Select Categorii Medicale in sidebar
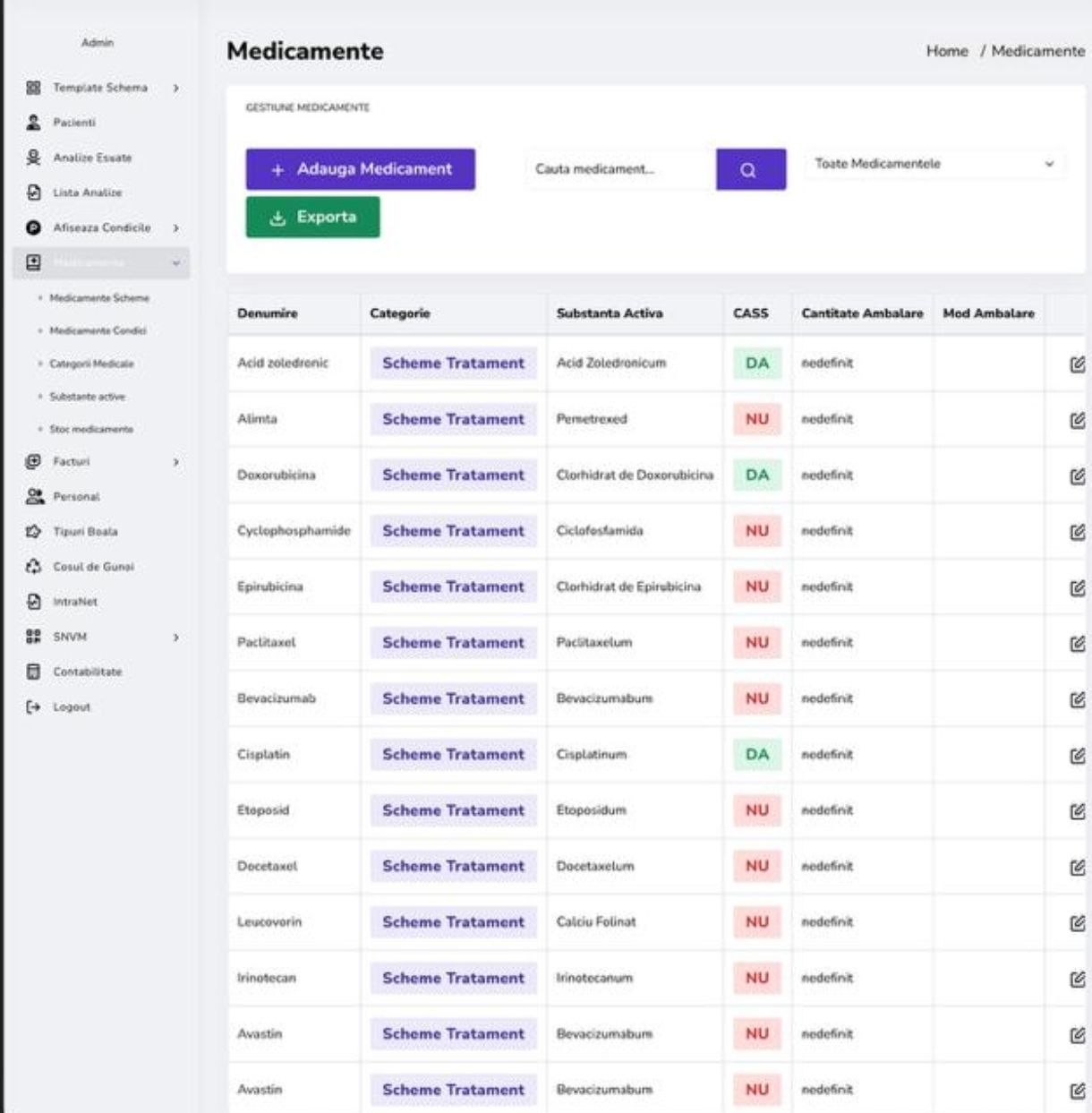Screen dimensions: 1092x1113 pos(91,364)
